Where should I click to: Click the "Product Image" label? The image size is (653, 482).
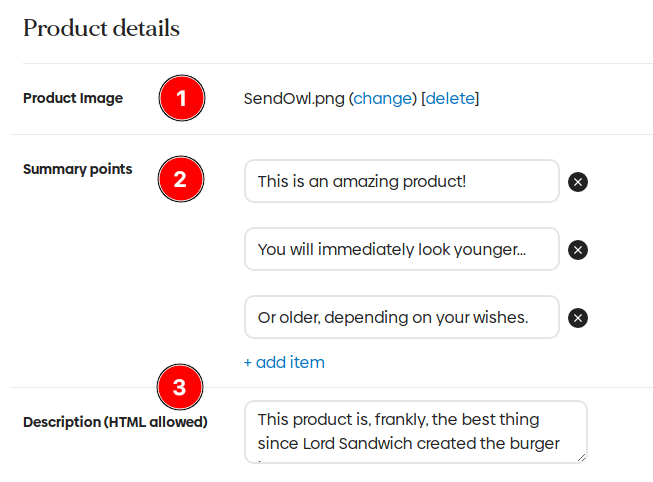73,98
